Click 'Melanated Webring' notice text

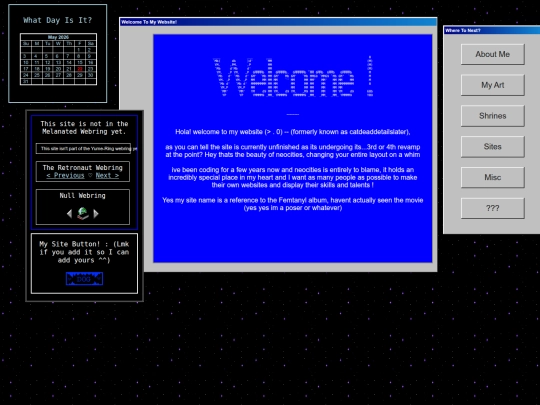(x=84, y=127)
